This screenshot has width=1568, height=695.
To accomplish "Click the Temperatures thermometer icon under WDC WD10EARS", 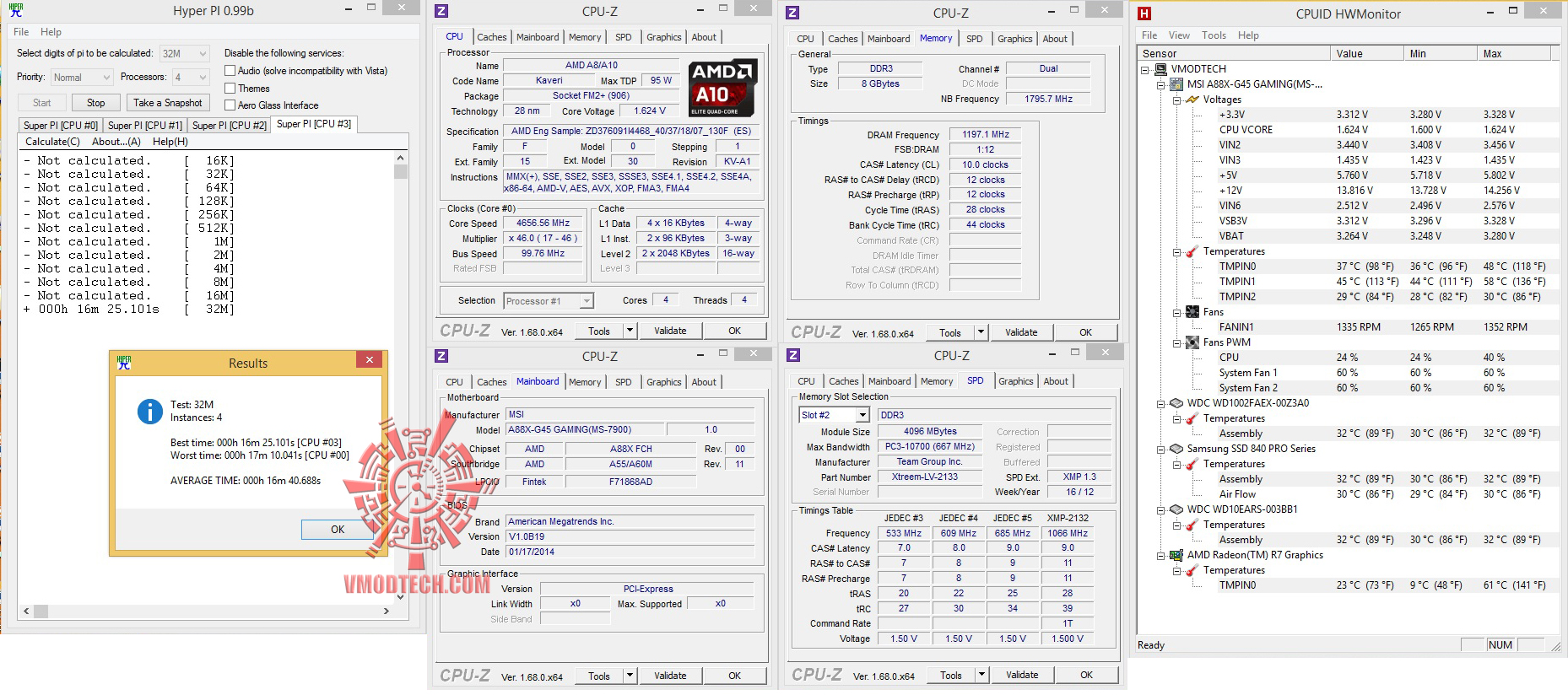I will point(1192,525).
